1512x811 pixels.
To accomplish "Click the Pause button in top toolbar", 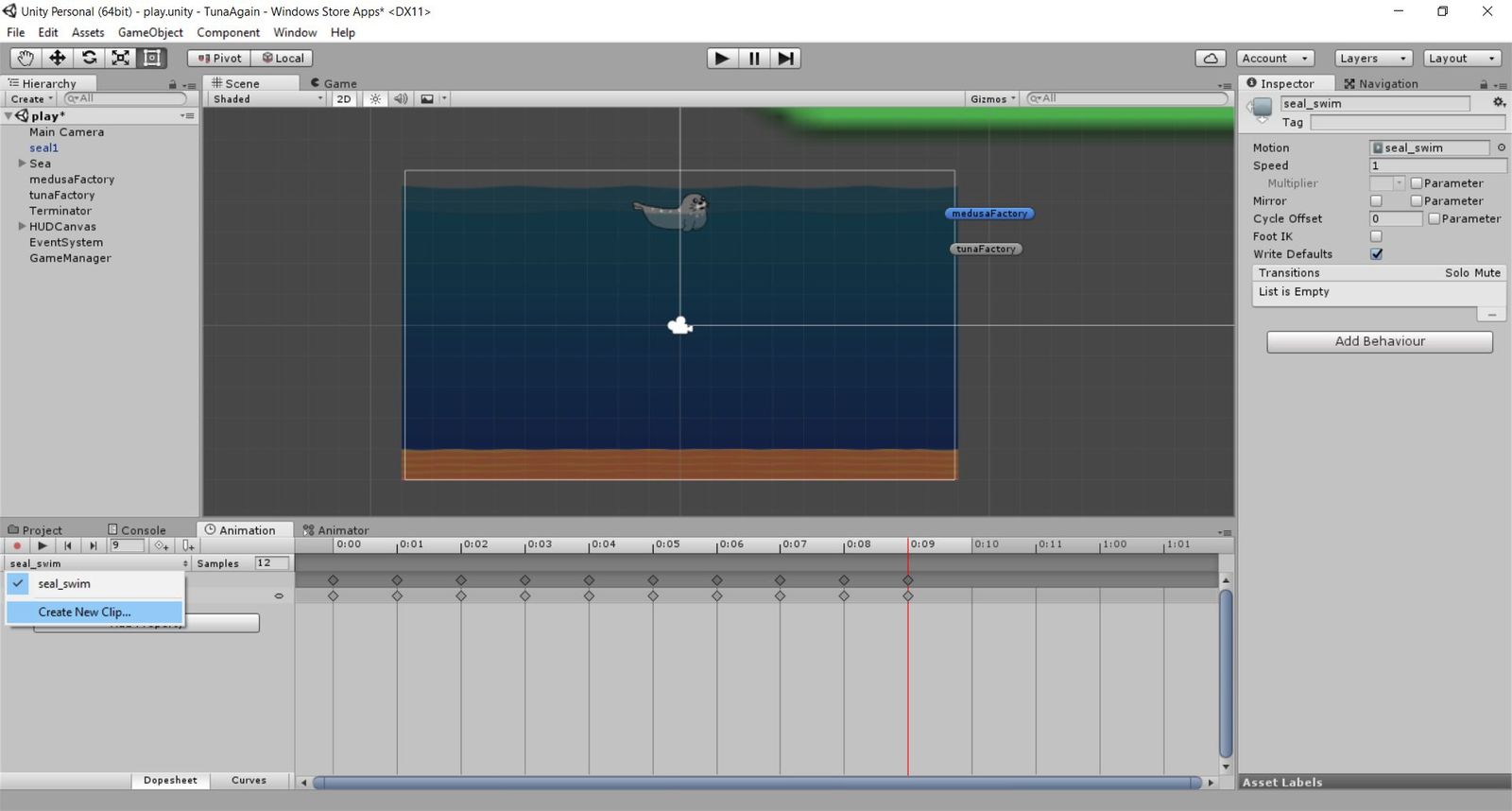I will coord(754,58).
